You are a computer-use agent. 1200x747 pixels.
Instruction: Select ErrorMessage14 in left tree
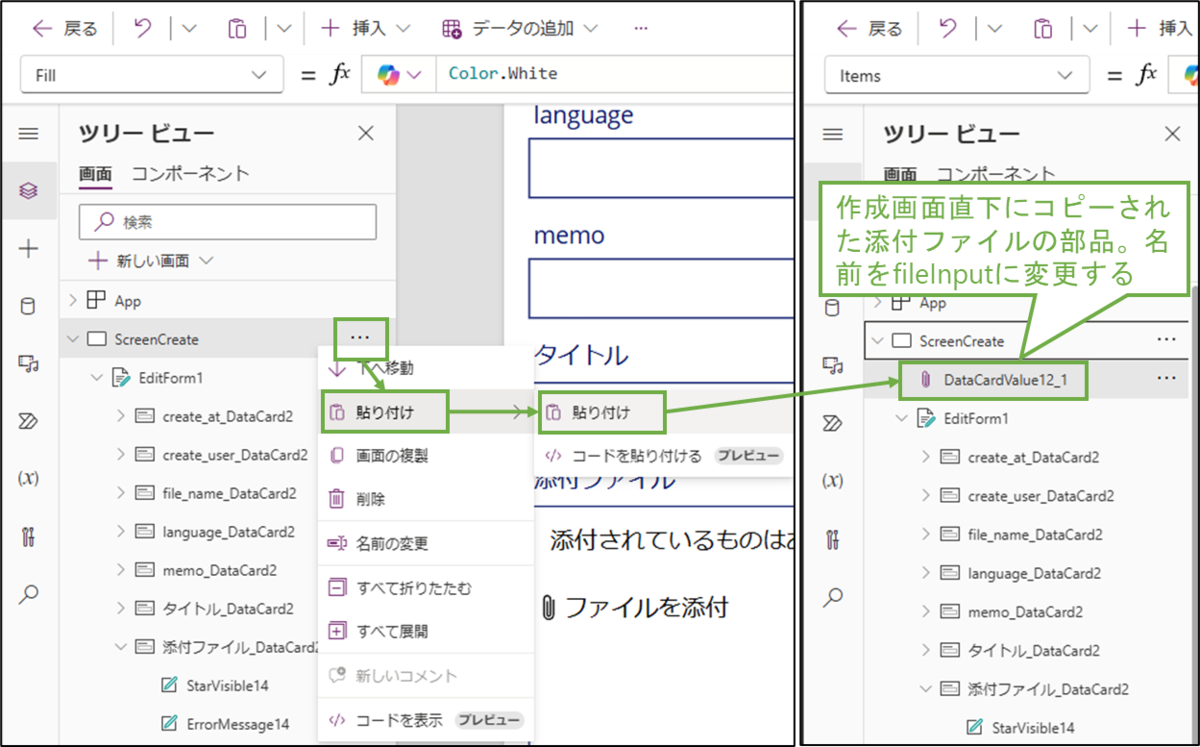coord(238,723)
